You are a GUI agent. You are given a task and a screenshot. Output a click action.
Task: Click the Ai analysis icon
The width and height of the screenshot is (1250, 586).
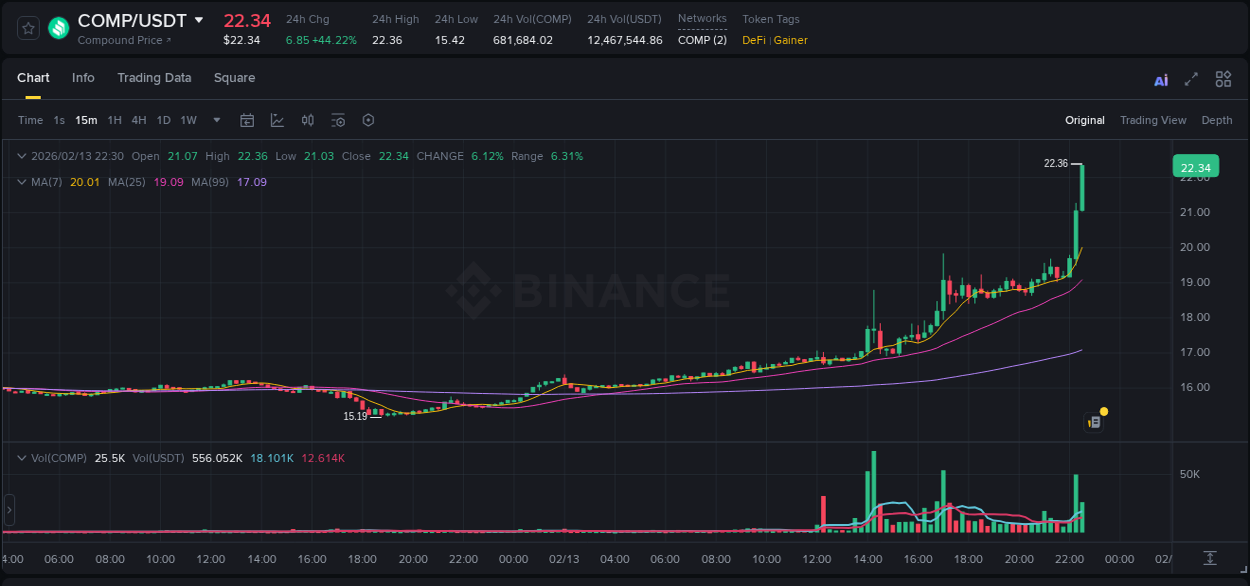[1160, 79]
